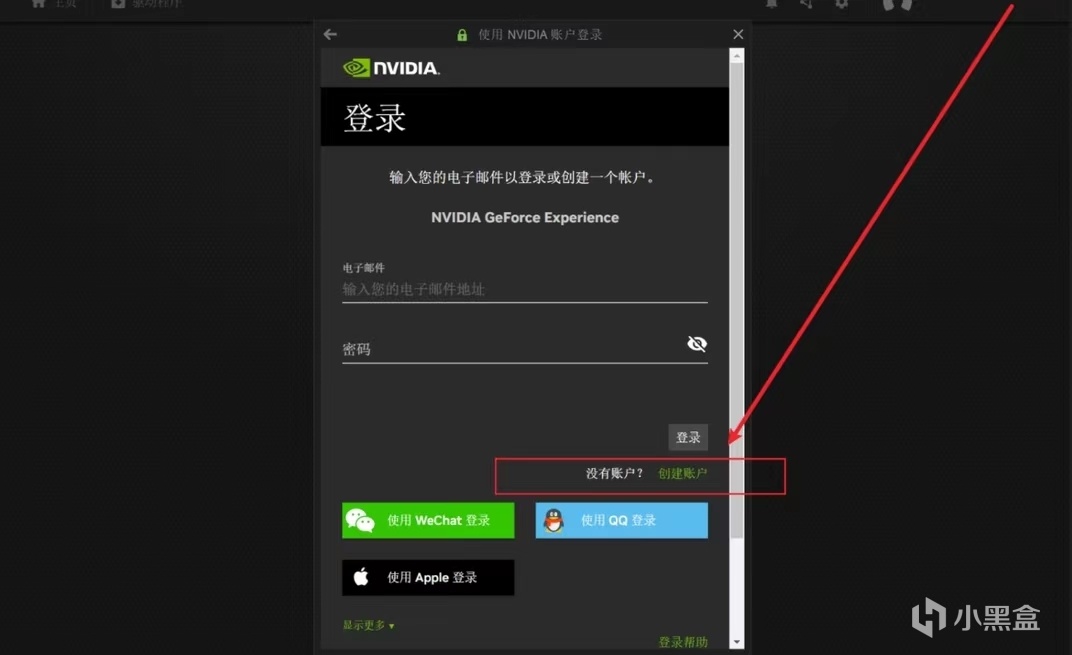
Task: Toggle password visibility eye icon
Action: pos(697,343)
